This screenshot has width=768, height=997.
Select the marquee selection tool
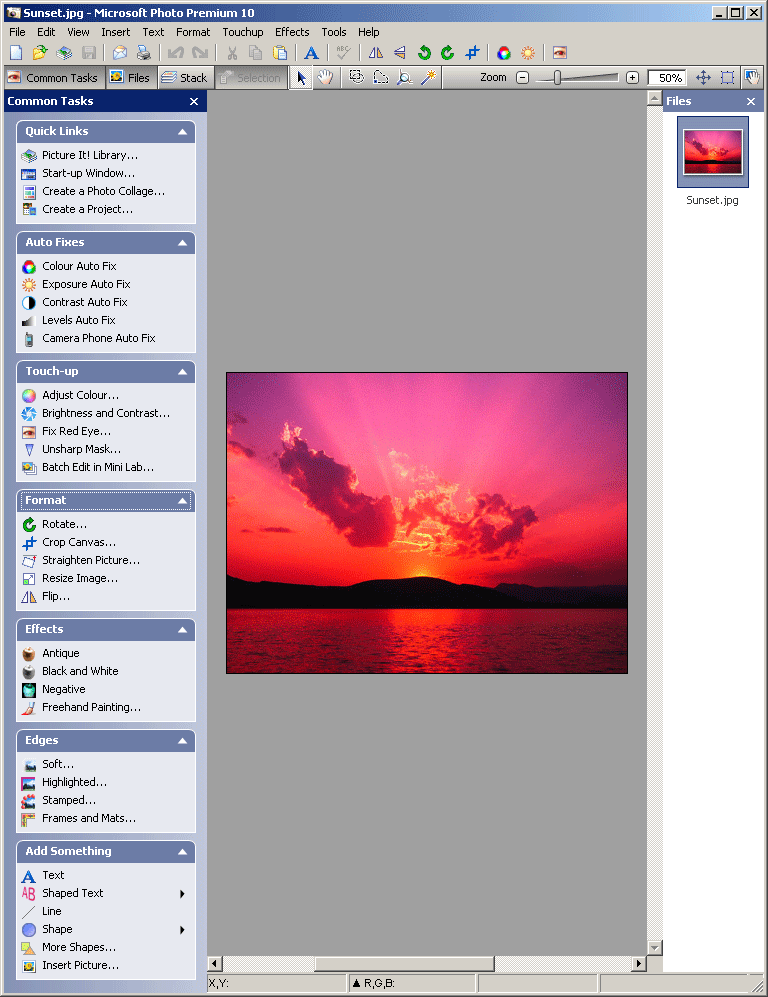pyautogui.click(x=357, y=78)
